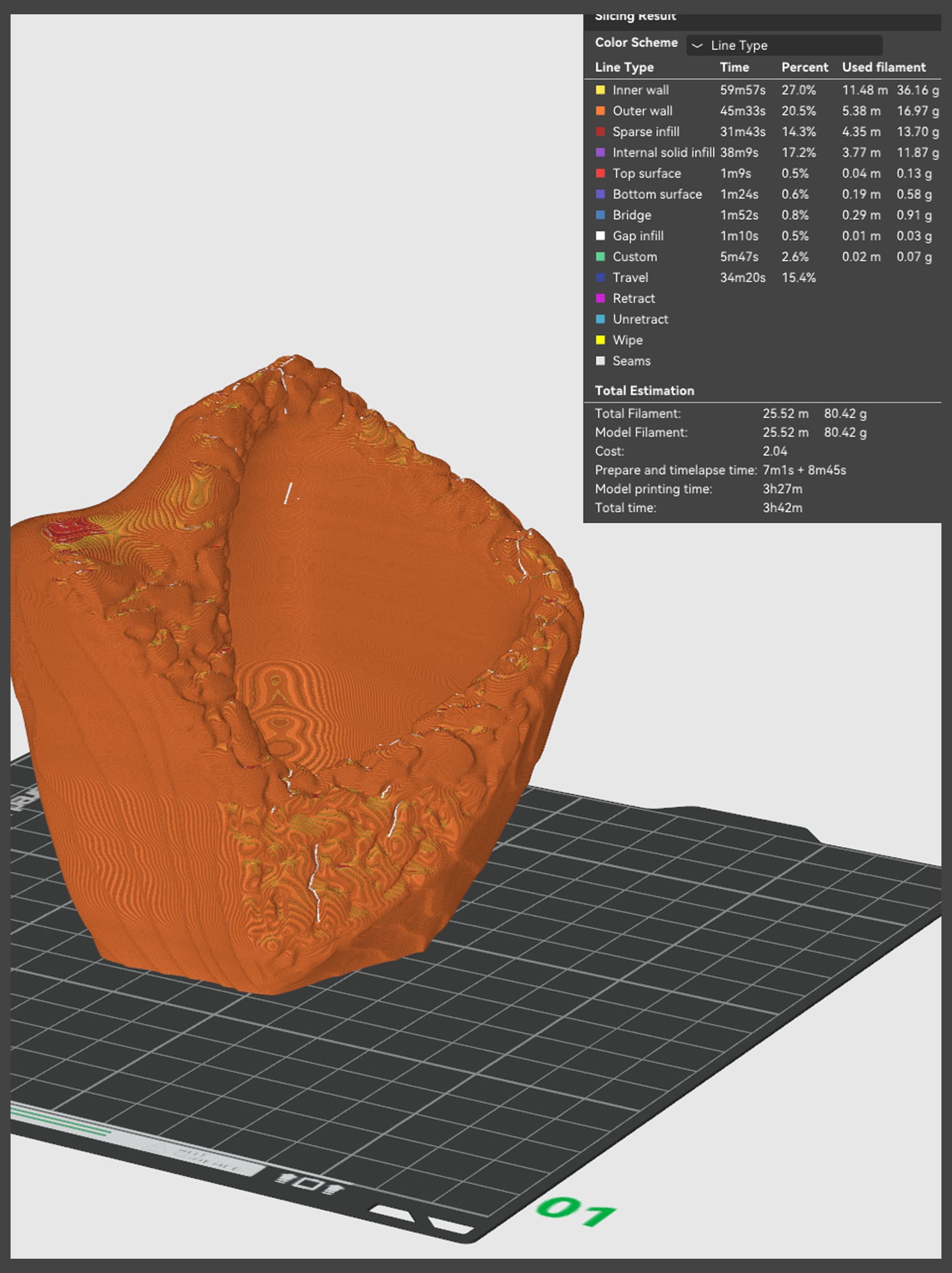Toggle Outer wall orange color swatch
The height and width of the screenshot is (1273, 952).
600,111
